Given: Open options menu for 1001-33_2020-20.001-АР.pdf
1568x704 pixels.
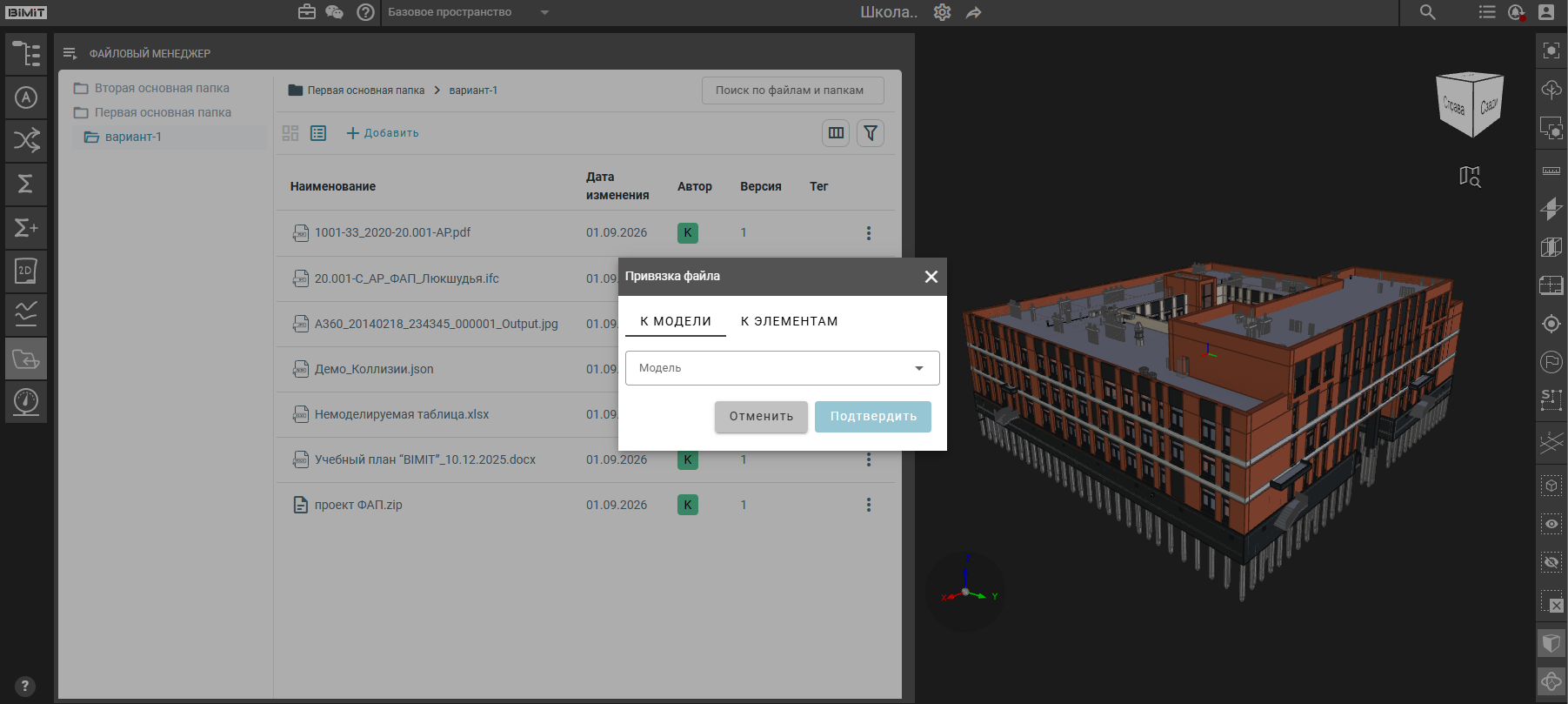Looking at the screenshot, I should [869, 233].
